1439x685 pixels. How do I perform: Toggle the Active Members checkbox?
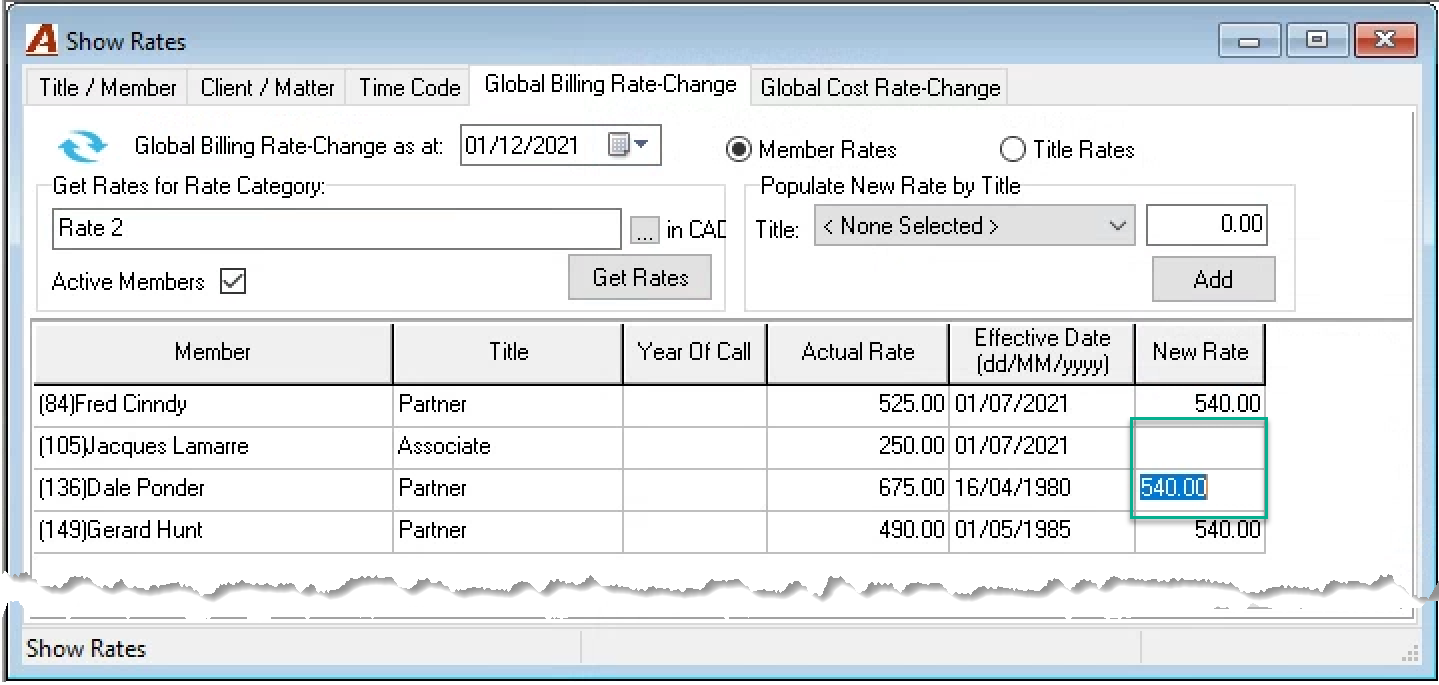tap(233, 281)
